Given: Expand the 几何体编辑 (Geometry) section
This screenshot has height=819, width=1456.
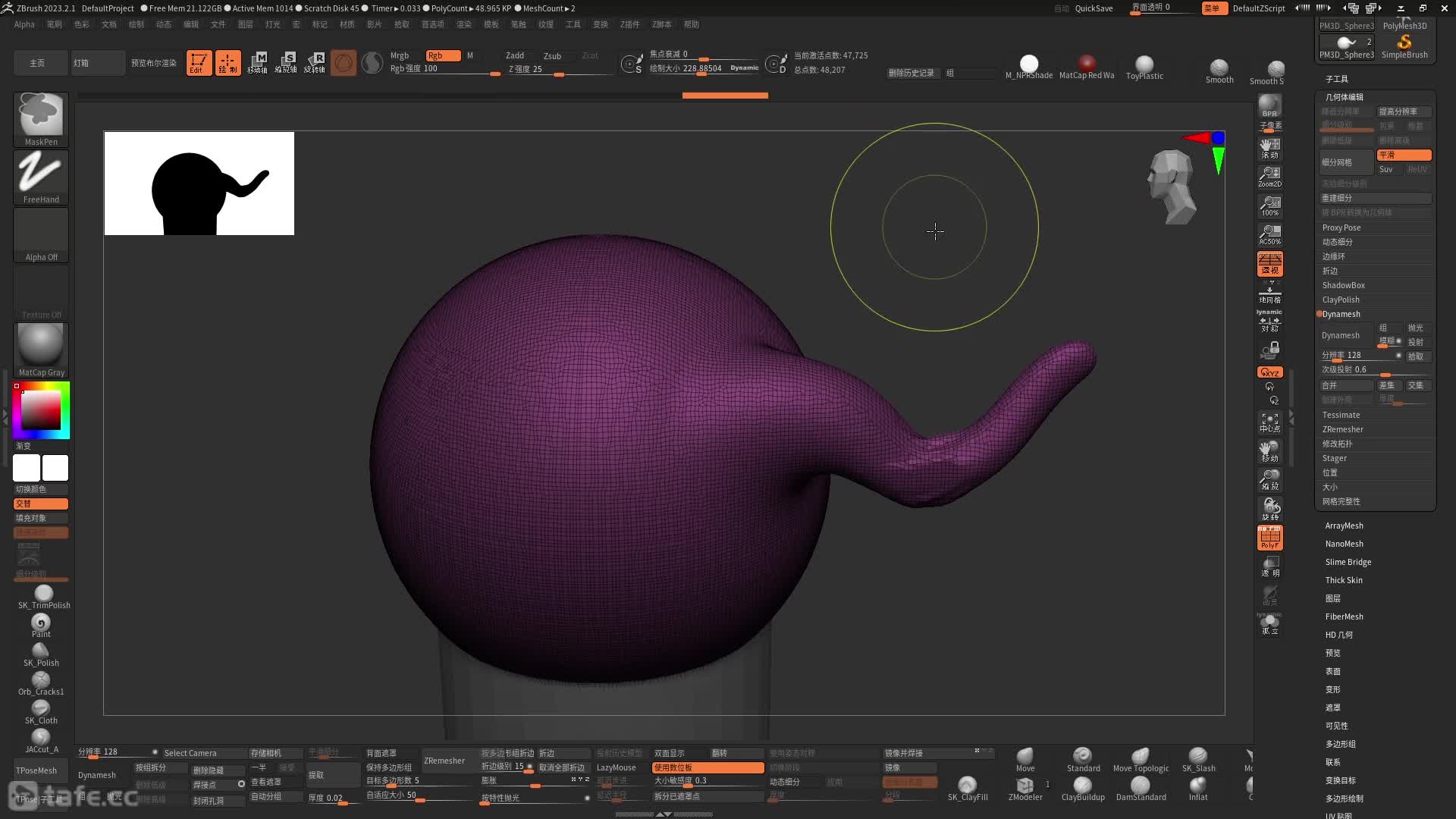Looking at the screenshot, I should 1344,97.
